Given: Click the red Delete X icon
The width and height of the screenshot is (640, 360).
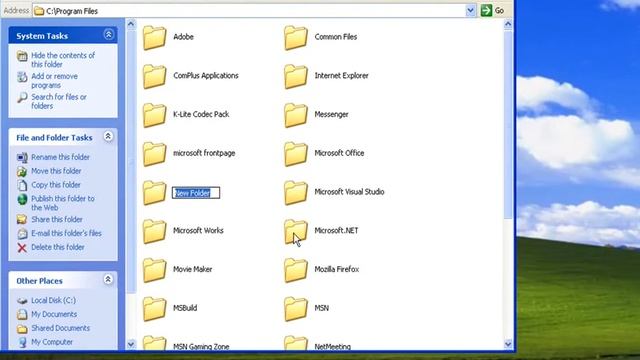Looking at the screenshot, I should (x=22, y=248).
